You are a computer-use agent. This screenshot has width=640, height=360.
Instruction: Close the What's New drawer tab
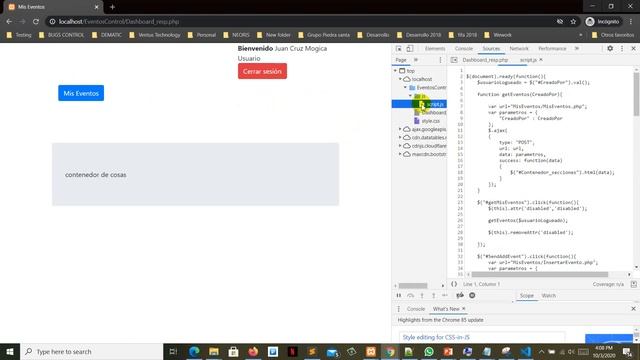pos(464,309)
